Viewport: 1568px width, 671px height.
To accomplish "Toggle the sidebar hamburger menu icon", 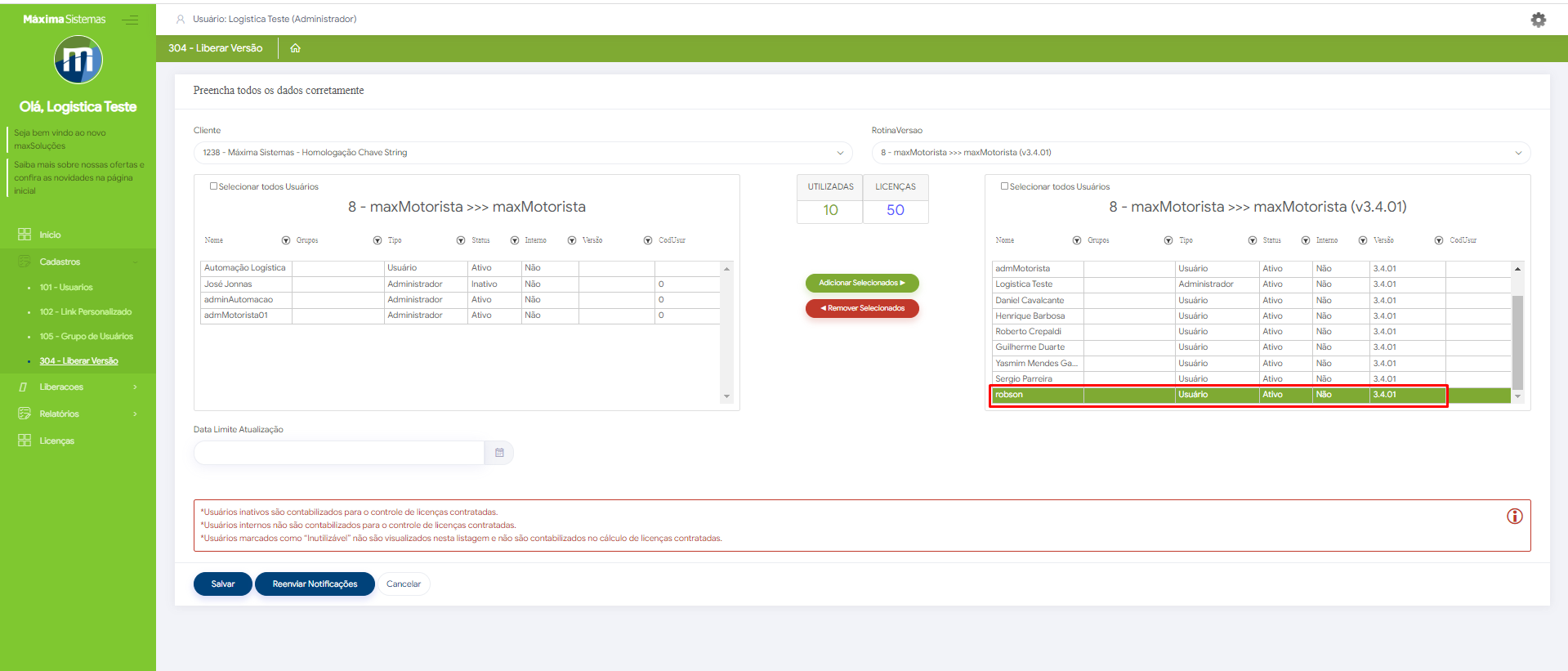I will [x=130, y=20].
